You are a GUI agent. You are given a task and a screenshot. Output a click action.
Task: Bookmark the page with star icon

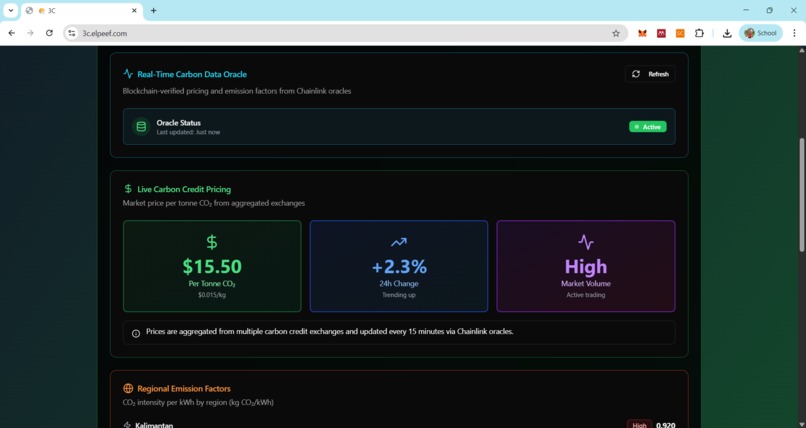click(x=616, y=33)
